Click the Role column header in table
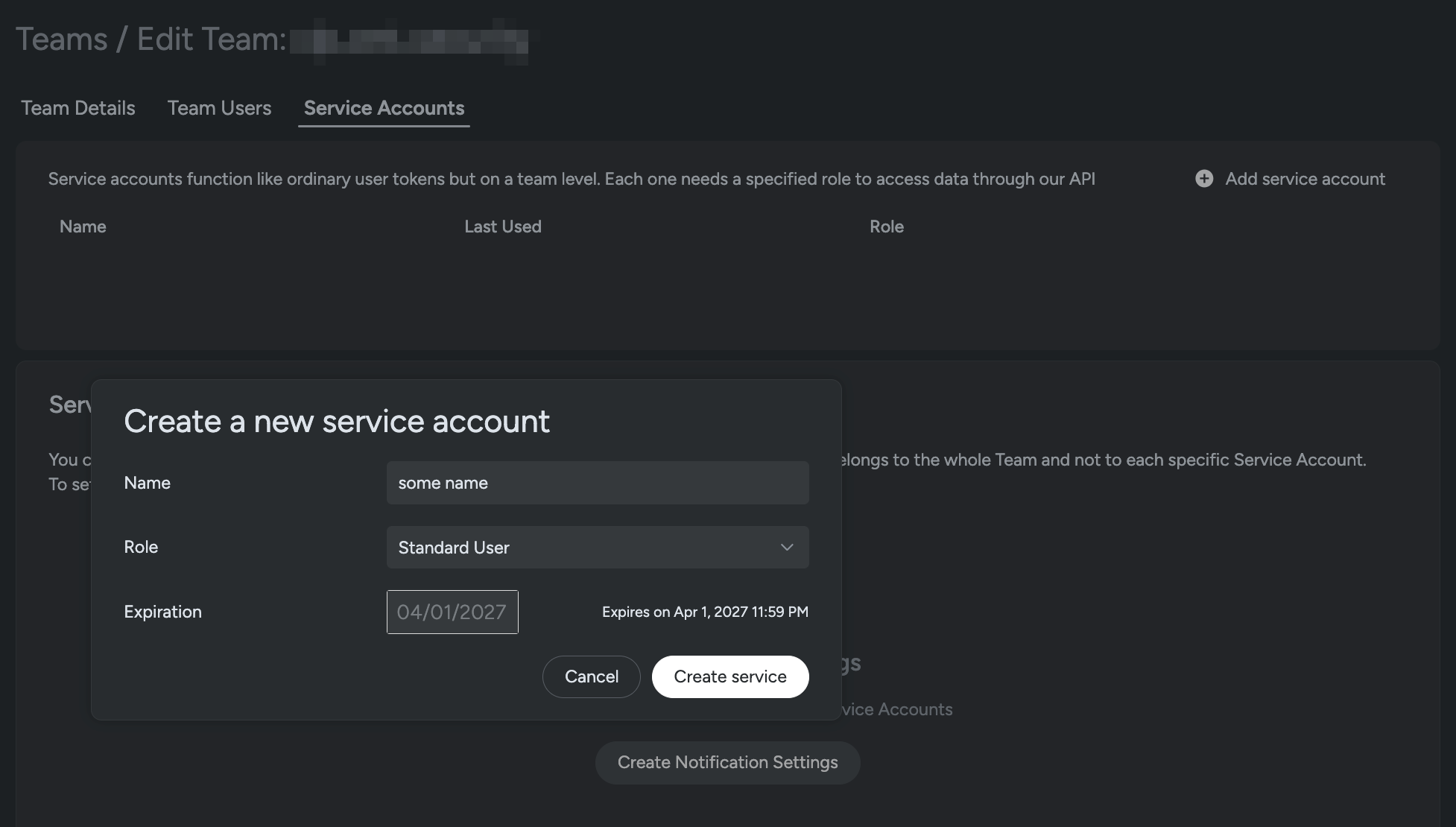Screen dimensions: 1456x827 pos(886,226)
